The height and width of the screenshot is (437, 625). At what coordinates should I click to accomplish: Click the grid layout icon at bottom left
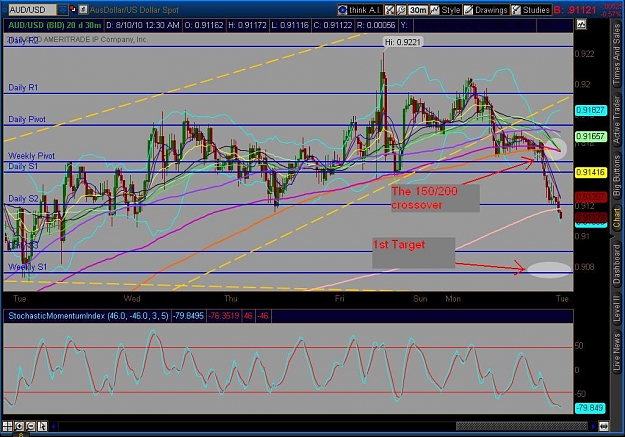pos(8,426)
